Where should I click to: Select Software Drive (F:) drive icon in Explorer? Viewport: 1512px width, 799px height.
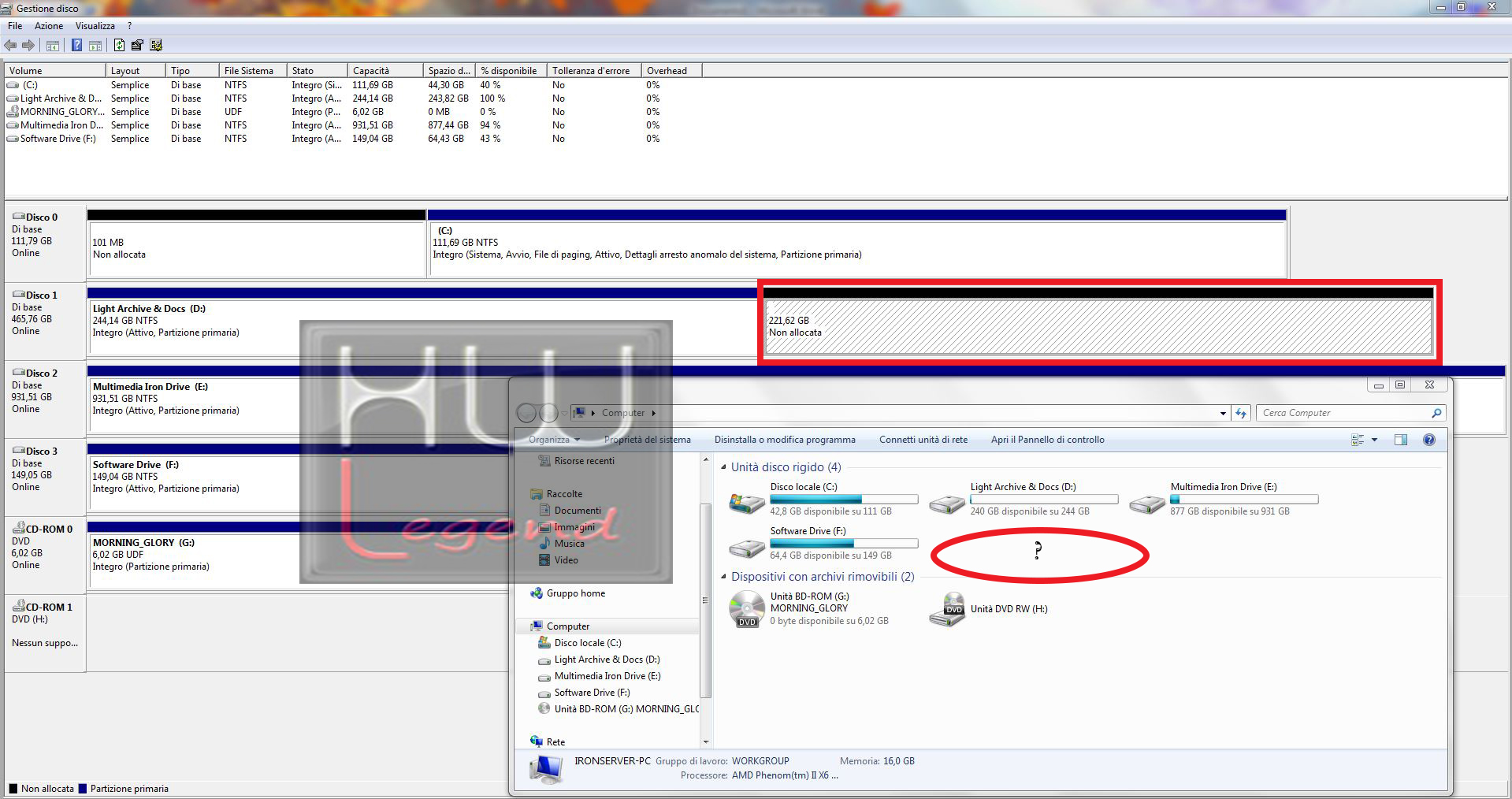tap(746, 548)
